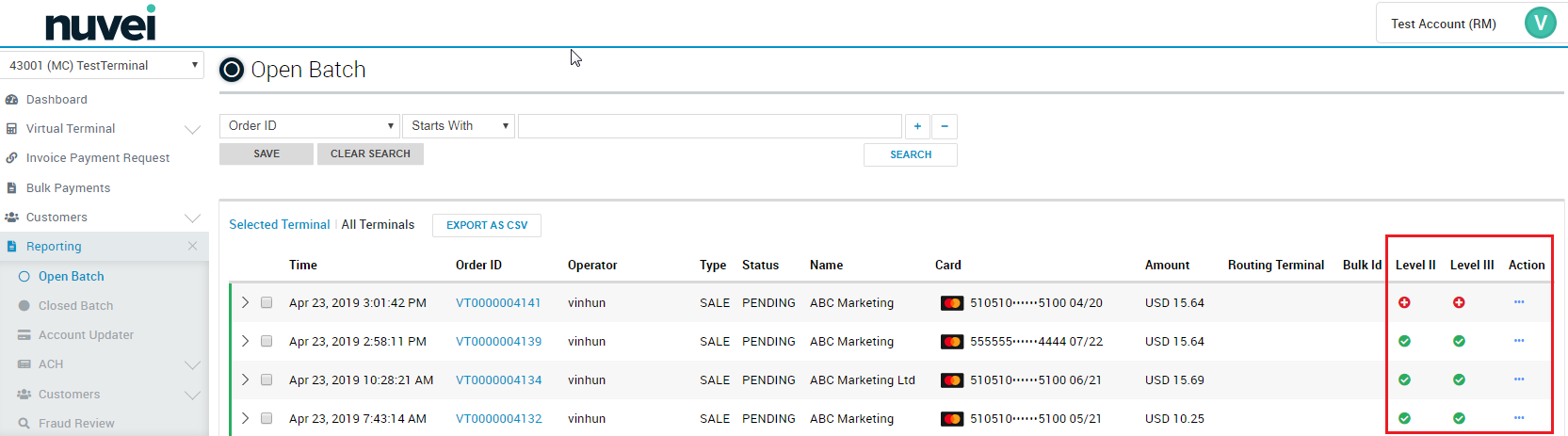The width and height of the screenshot is (1568, 436).
Task: Click the red Level II icon for order VT0000004141
Action: coord(1404,302)
